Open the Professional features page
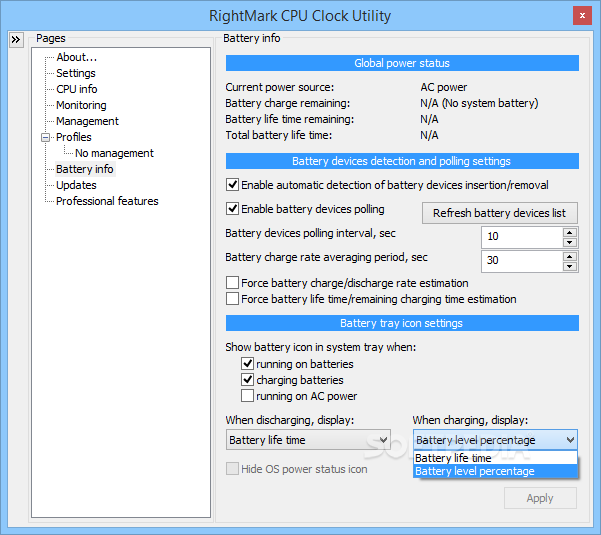Screen dimensions: 601x535 pyautogui.click(x=107, y=201)
